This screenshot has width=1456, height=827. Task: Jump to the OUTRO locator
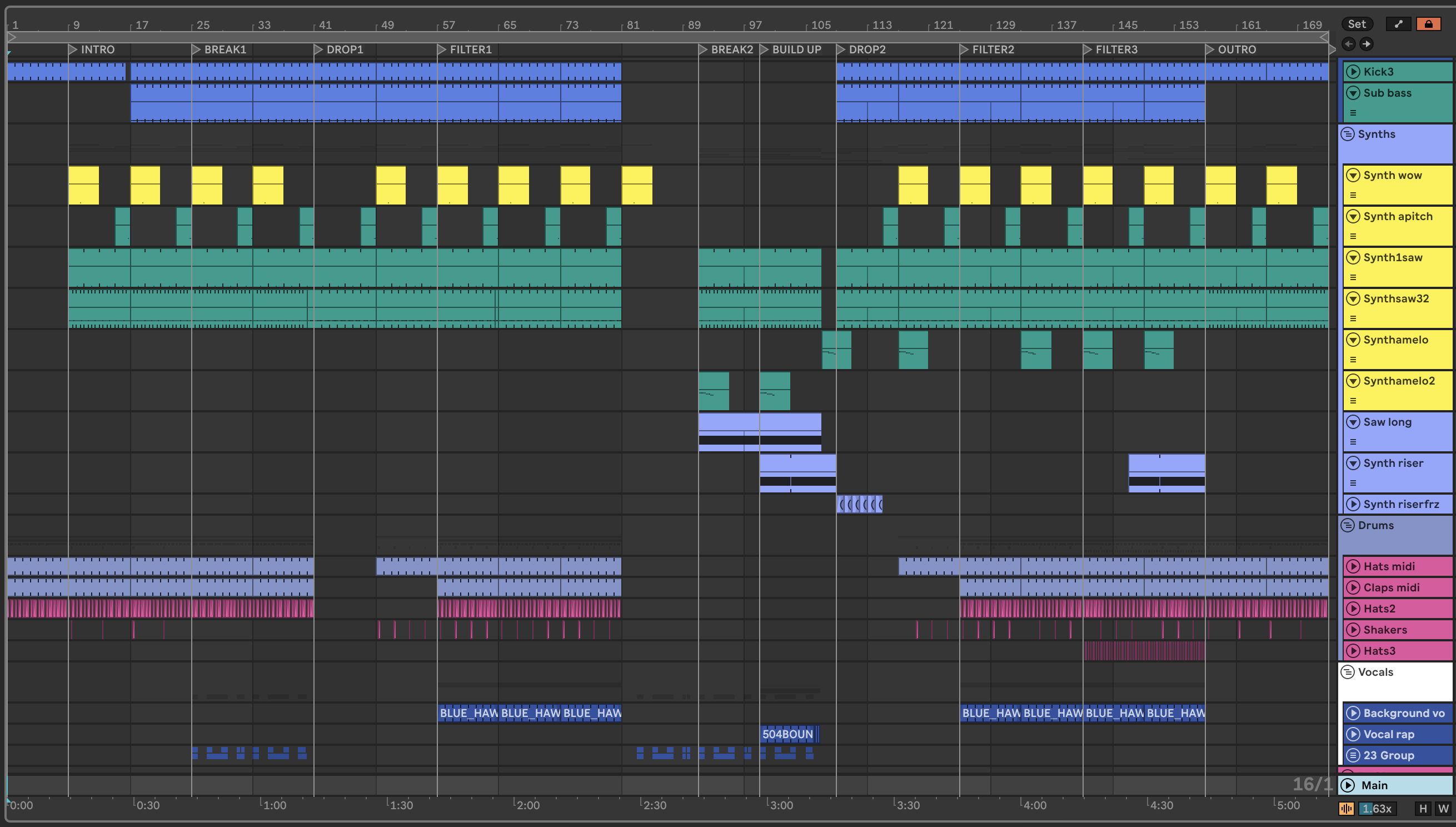[x=1231, y=49]
